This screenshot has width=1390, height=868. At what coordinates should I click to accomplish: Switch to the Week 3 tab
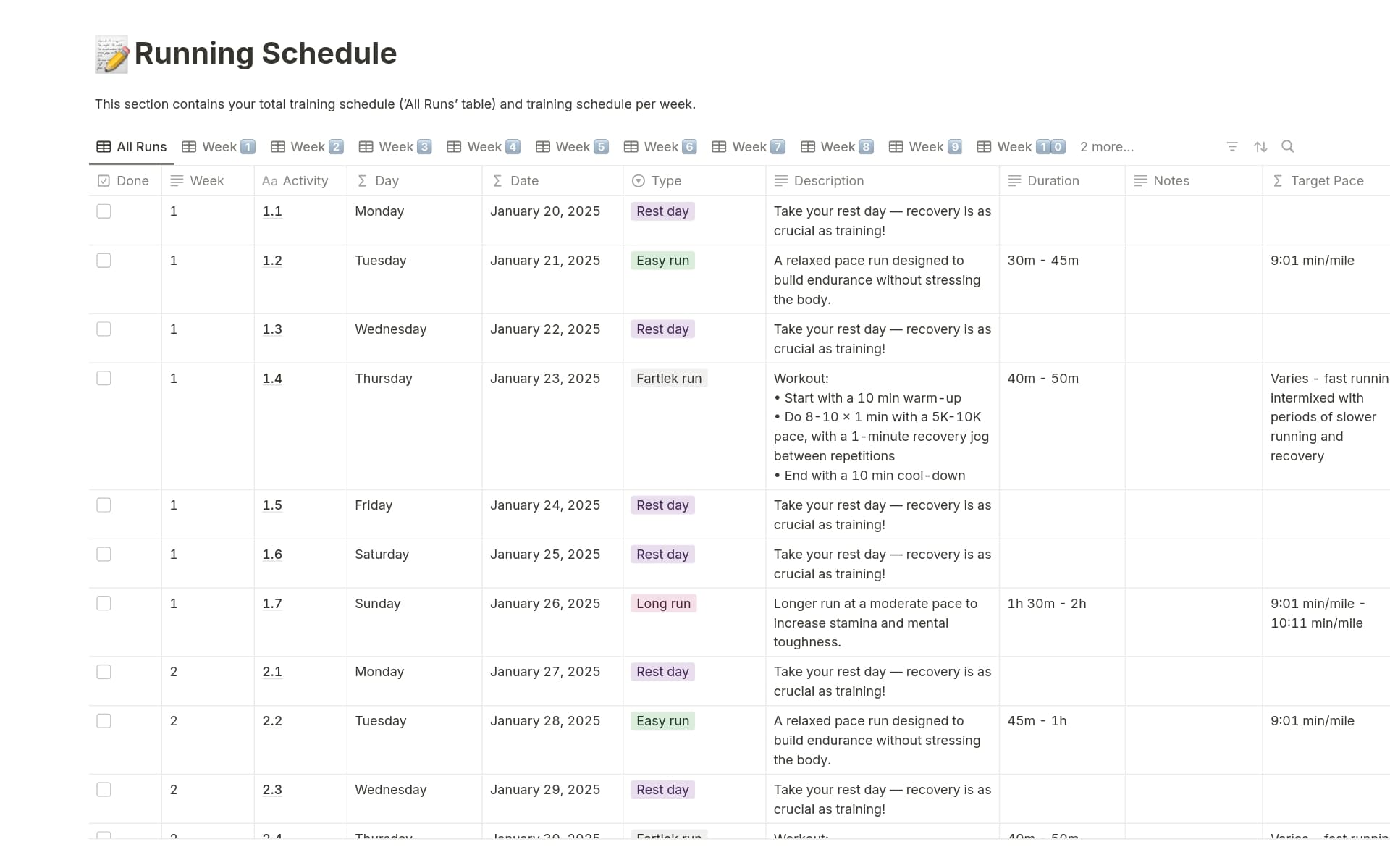click(395, 147)
